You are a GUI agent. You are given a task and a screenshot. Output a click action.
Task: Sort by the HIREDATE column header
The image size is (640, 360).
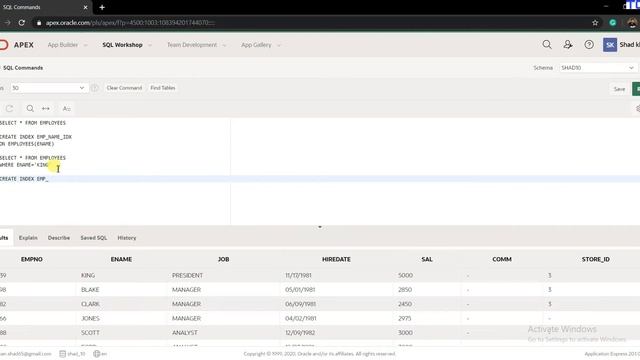pos(336,259)
